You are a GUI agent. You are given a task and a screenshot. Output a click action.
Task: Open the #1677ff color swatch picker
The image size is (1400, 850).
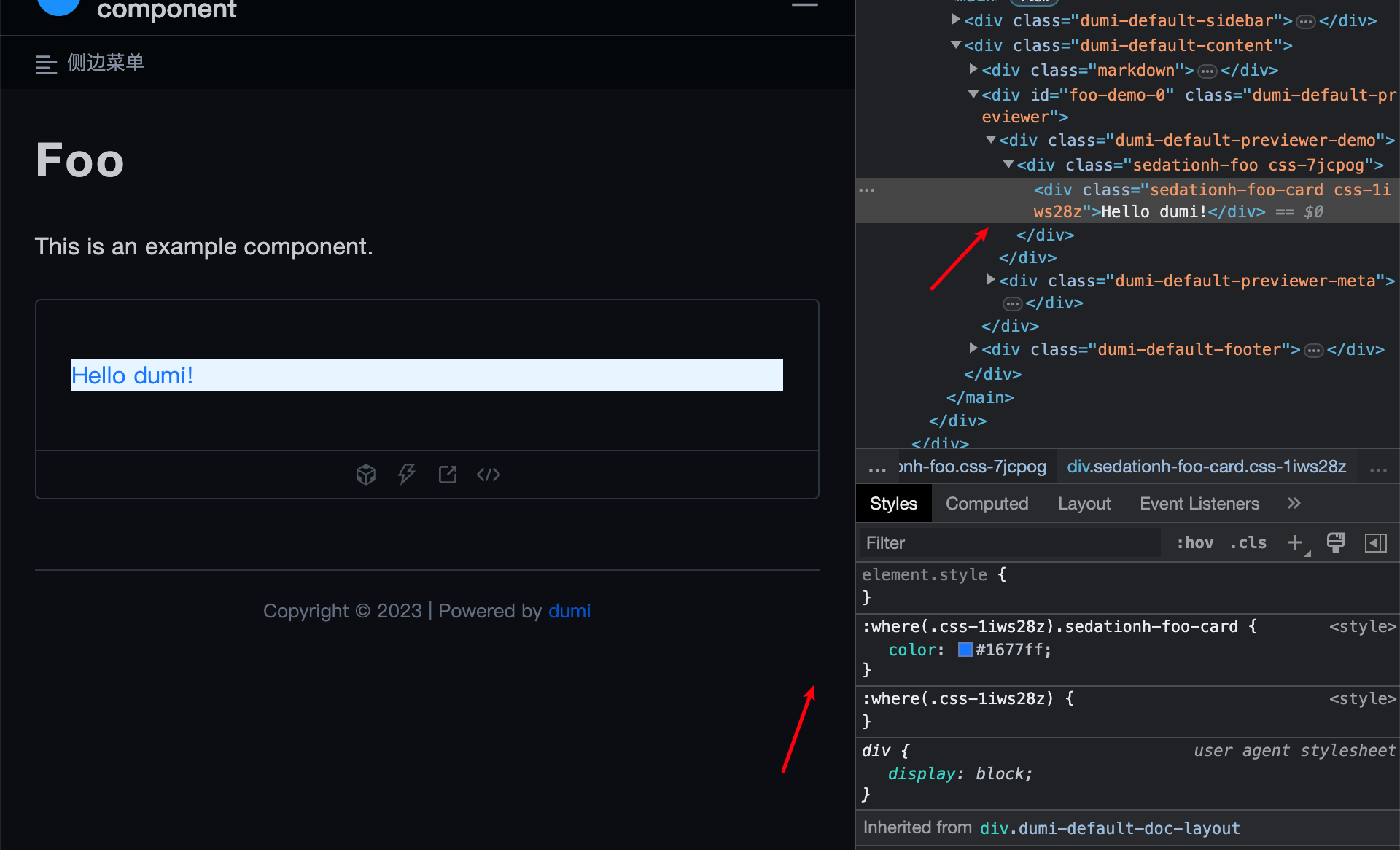tap(965, 650)
